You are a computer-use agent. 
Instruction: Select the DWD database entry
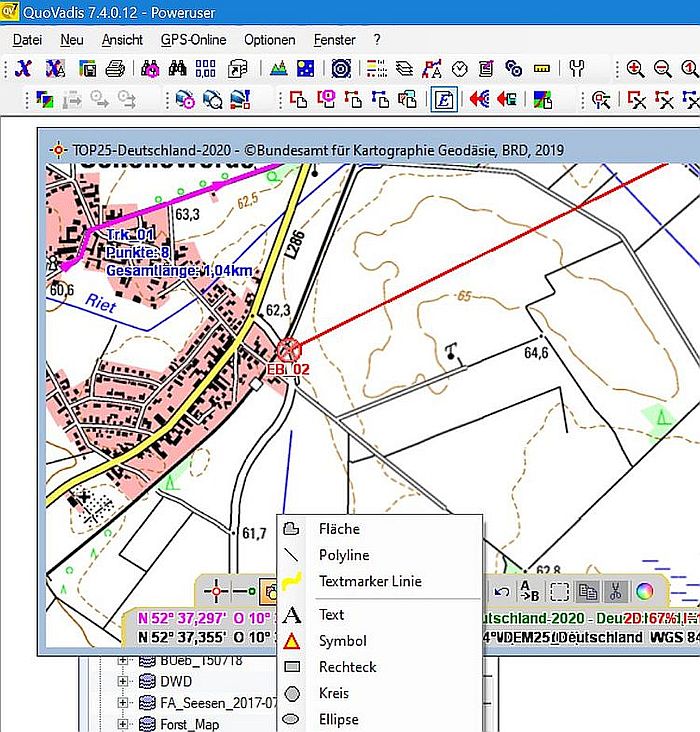pos(176,682)
